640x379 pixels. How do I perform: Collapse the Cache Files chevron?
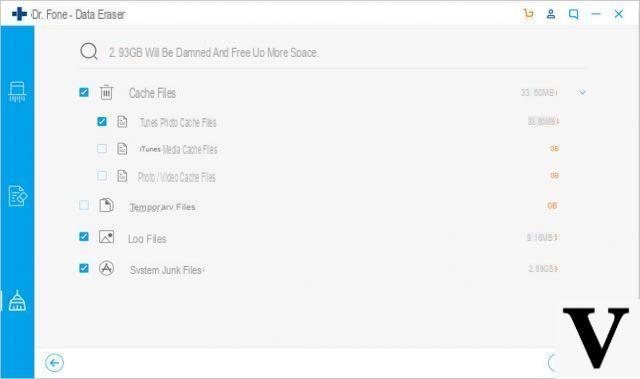(582, 93)
